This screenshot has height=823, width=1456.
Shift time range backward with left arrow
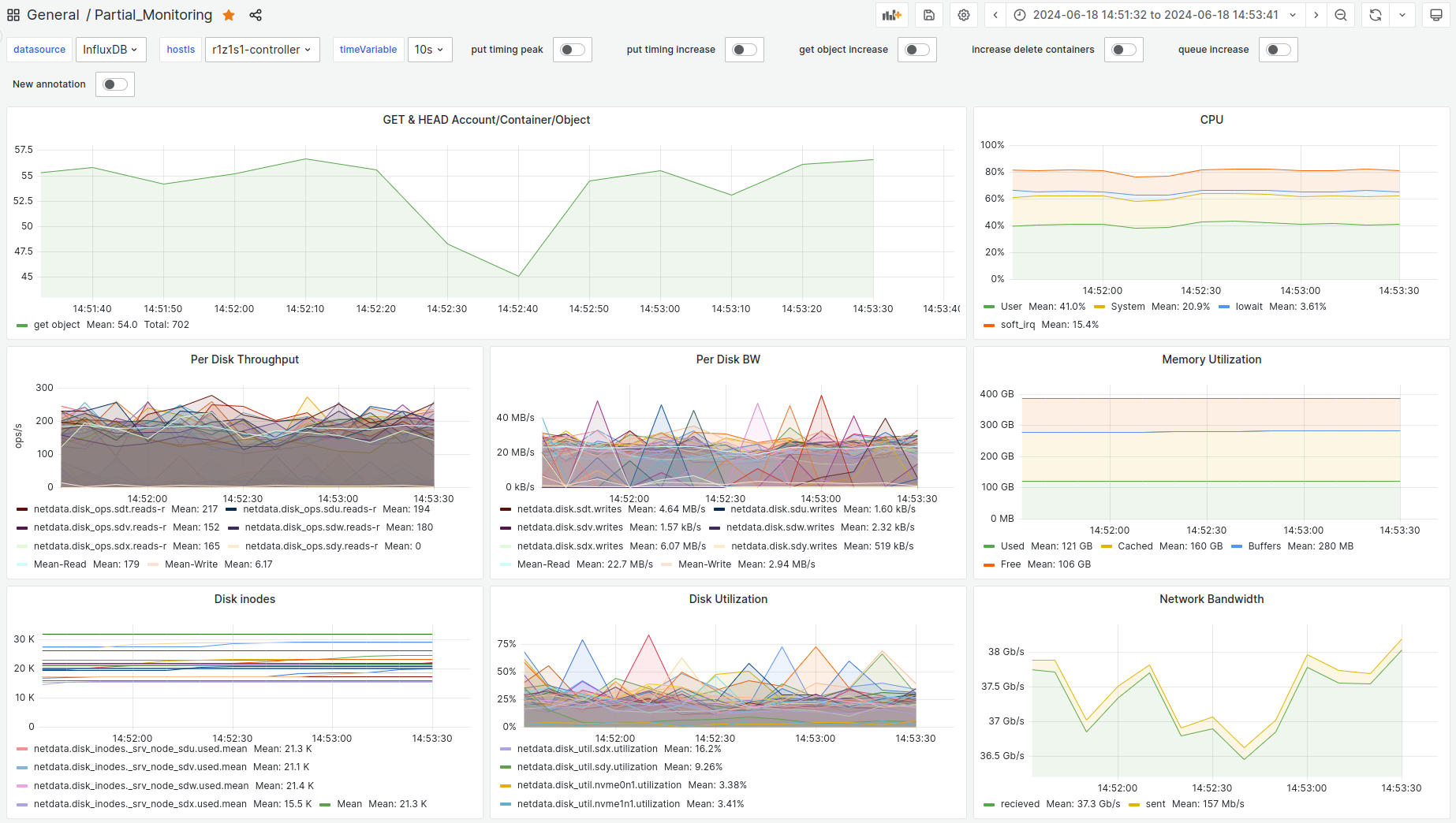(995, 15)
